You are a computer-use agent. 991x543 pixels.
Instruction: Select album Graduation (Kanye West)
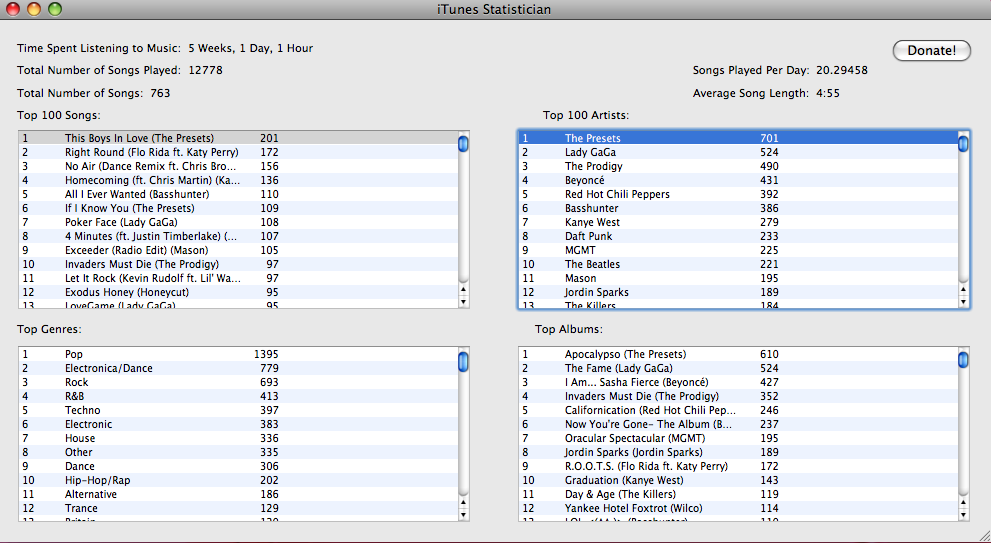click(x=738, y=480)
